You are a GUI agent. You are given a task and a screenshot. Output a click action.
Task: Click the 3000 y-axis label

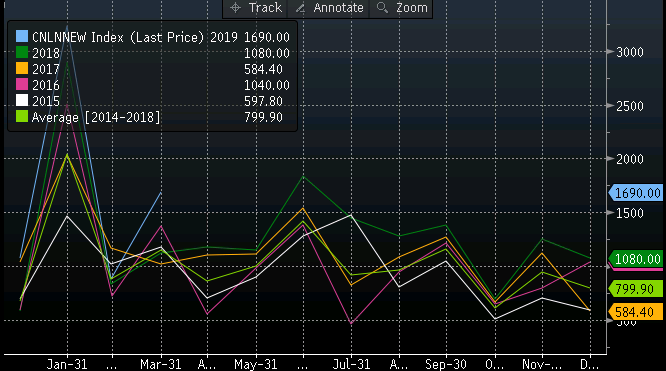point(630,52)
